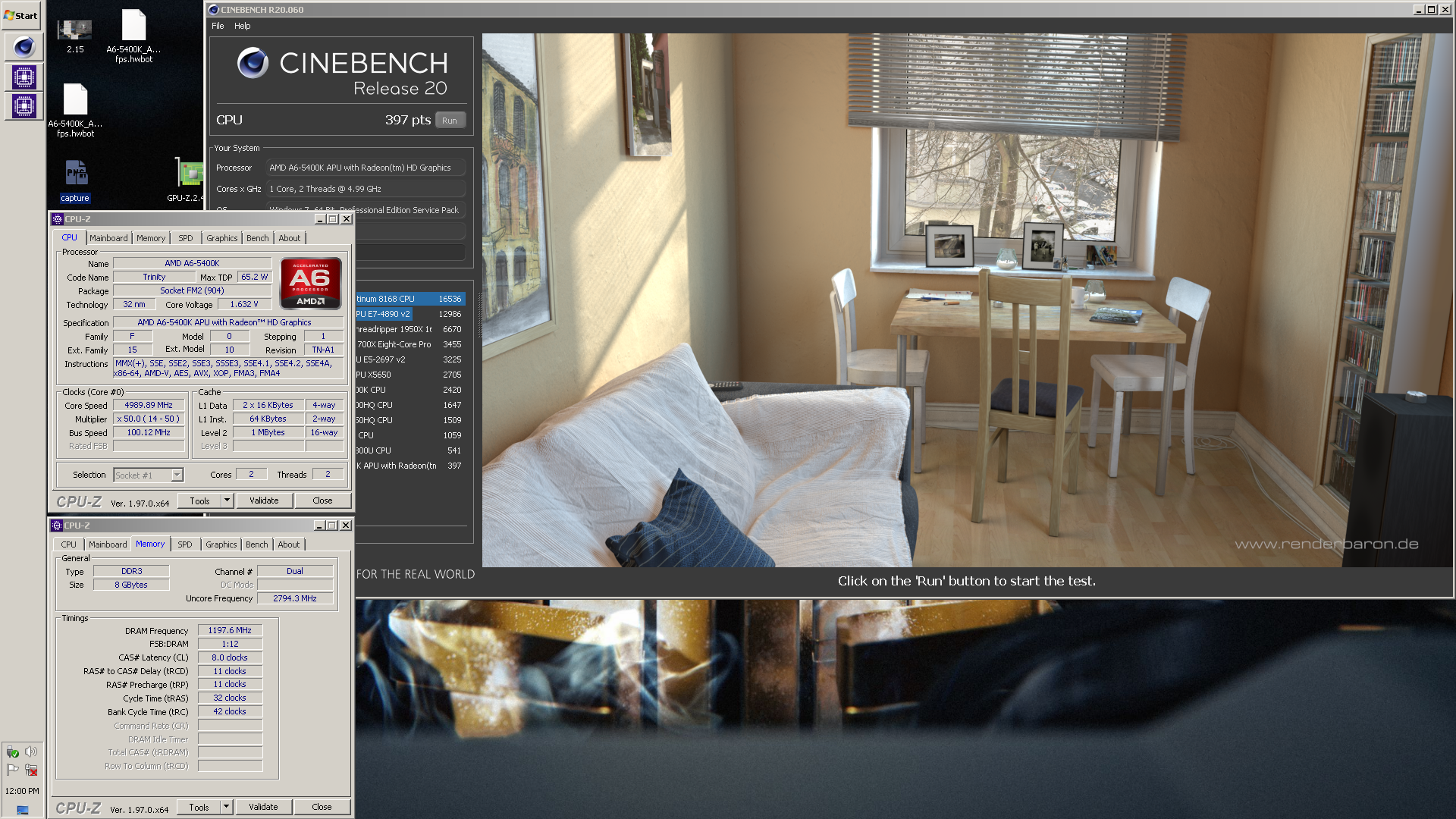
Task: Open the File menu in Cinebench
Action: 218,26
